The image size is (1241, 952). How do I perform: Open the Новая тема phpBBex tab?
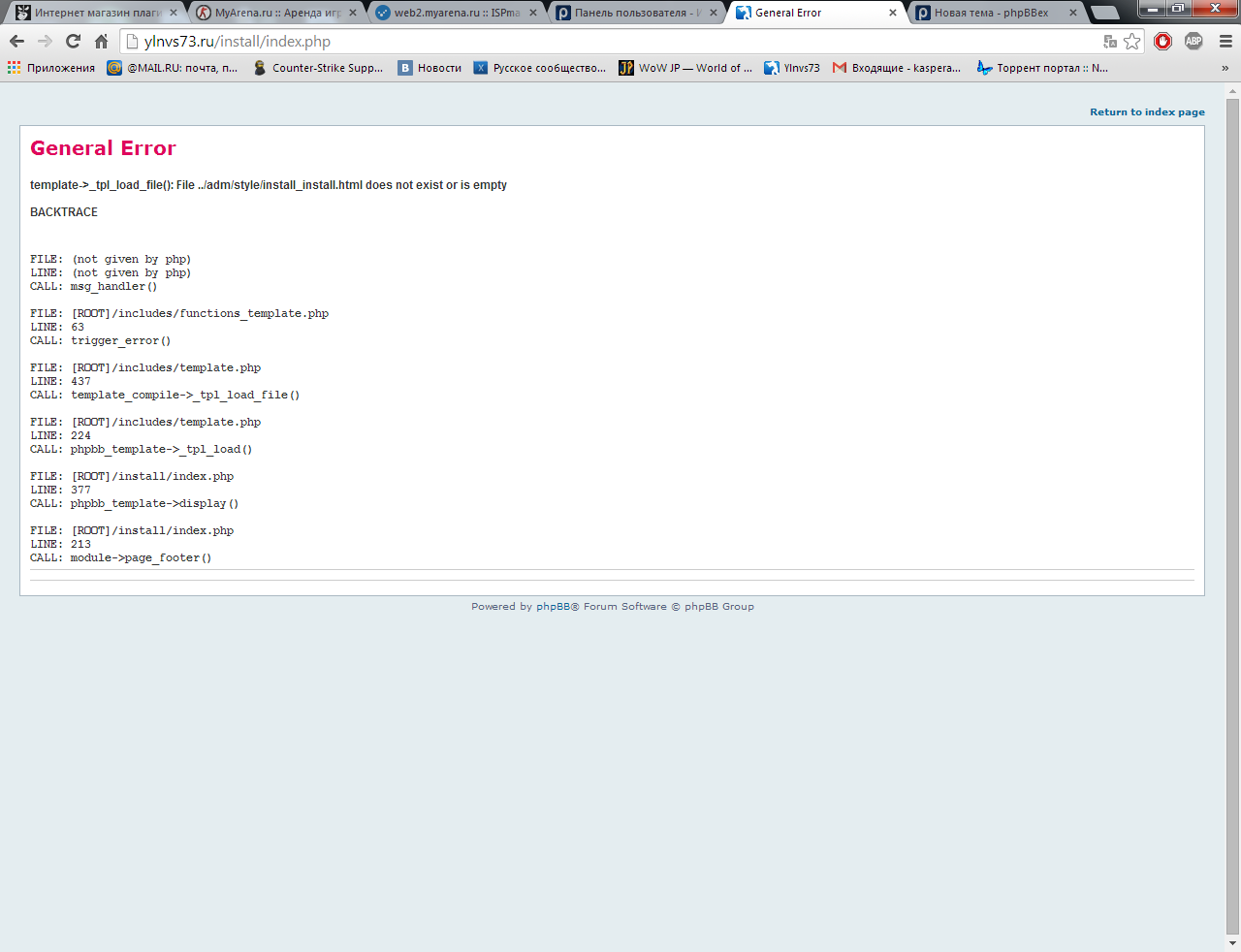[x=991, y=13]
